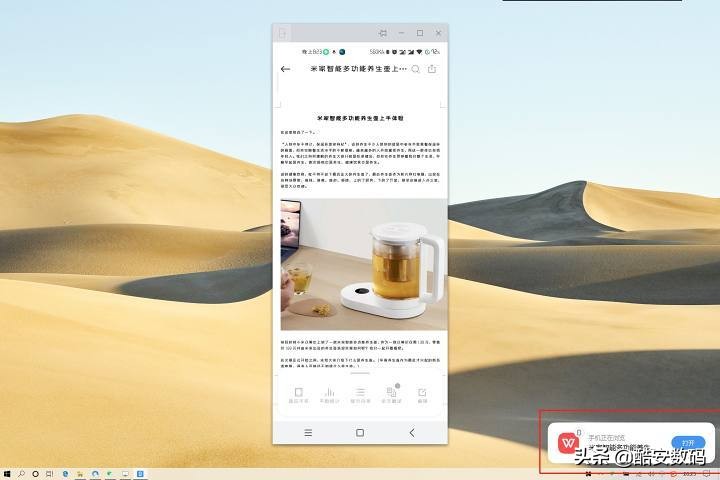Open Task View on the taskbar

(x=50, y=474)
